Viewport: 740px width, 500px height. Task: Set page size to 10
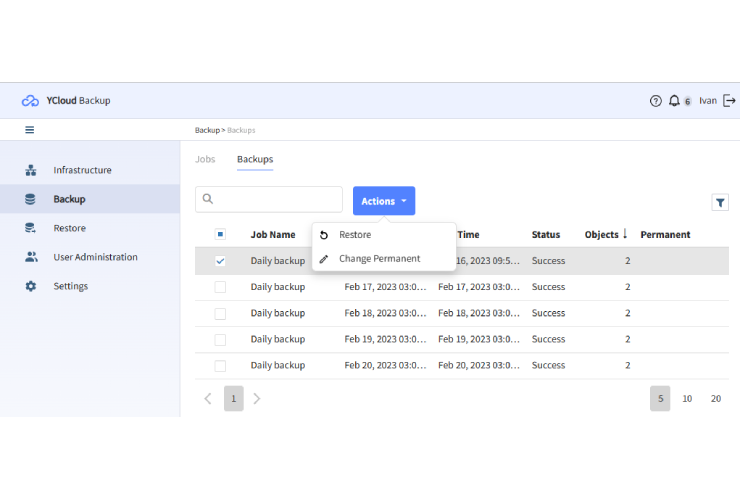(687, 399)
